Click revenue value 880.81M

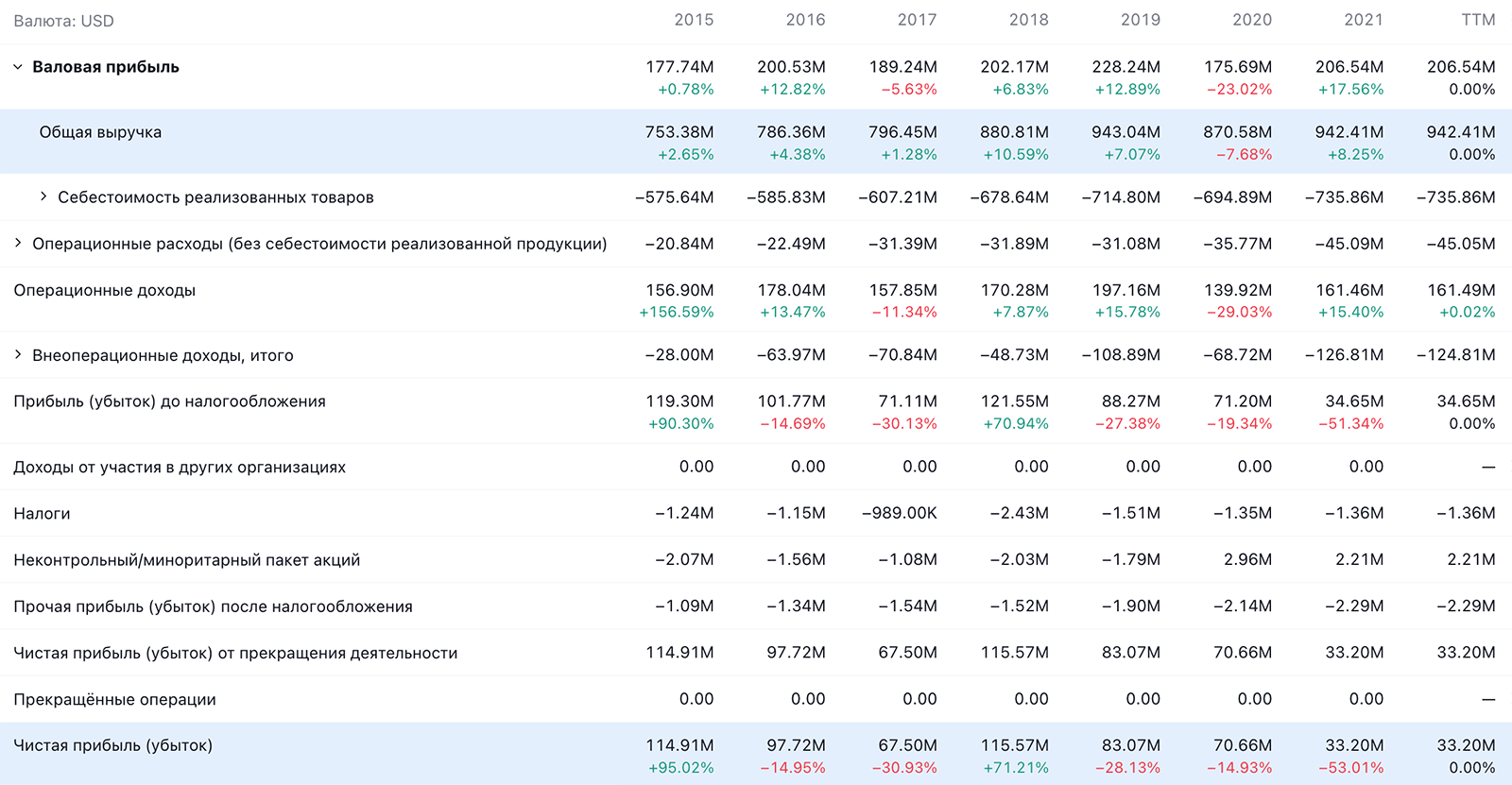1014,132
